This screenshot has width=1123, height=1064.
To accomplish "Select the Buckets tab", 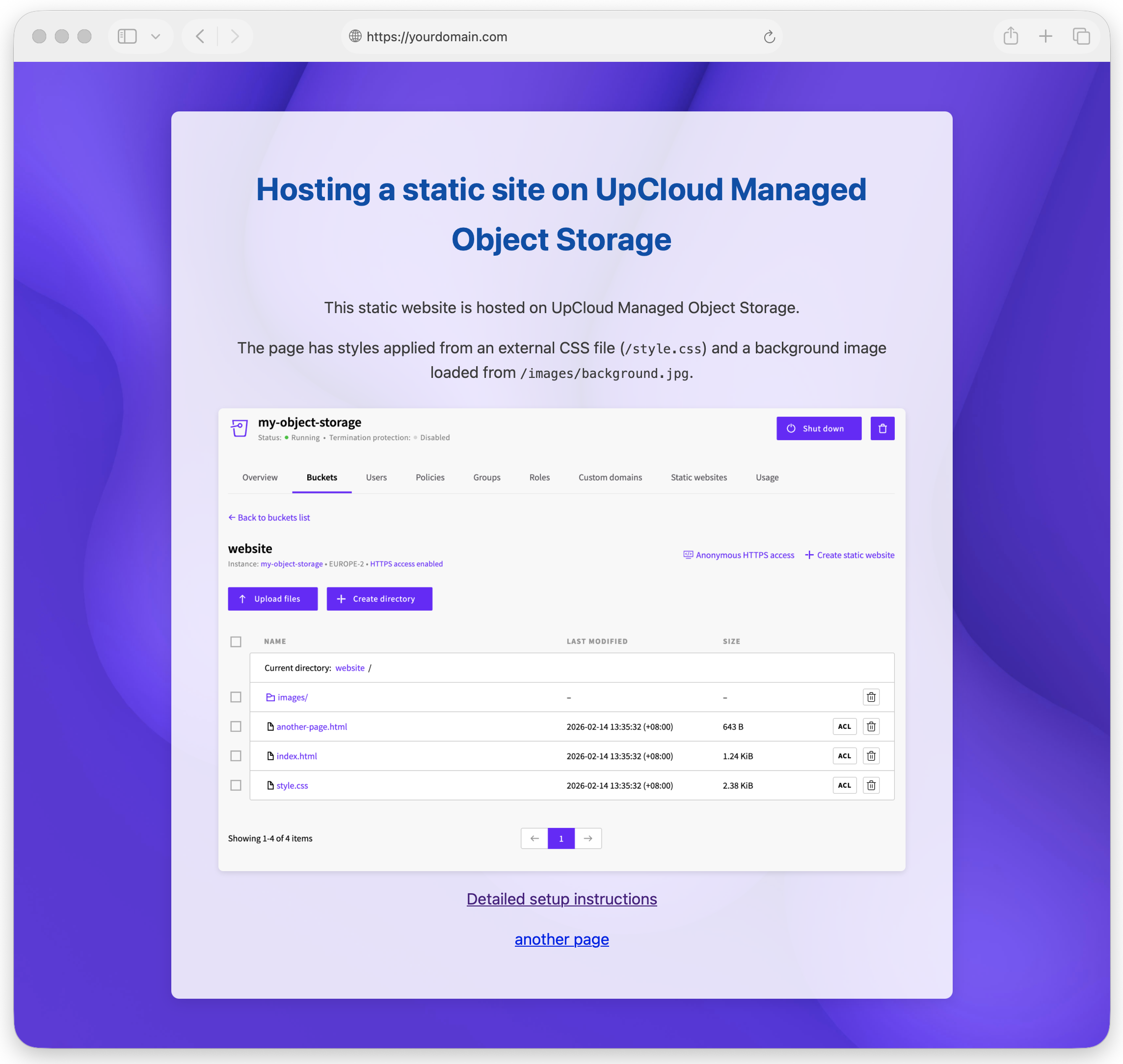I will pyautogui.click(x=321, y=478).
